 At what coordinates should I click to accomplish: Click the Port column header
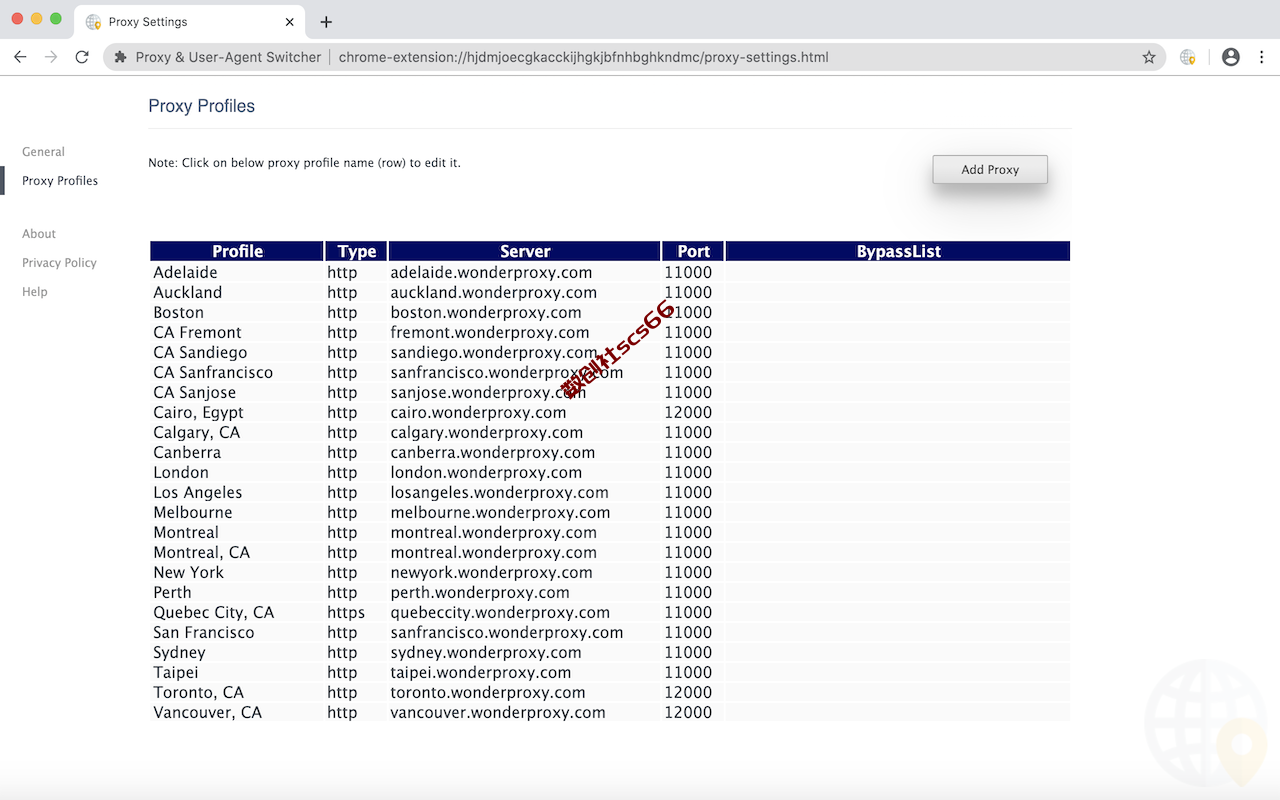click(693, 251)
